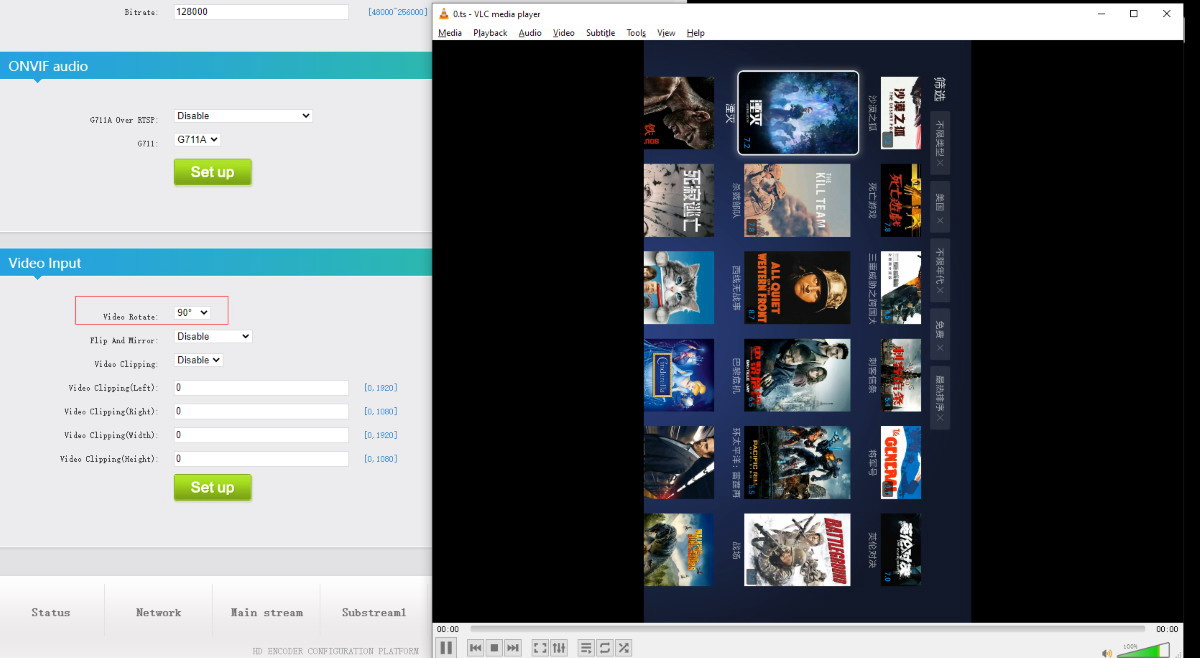The image size is (1200, 658).
Task: Open VLC extended settings
Action: pos(559,648)
